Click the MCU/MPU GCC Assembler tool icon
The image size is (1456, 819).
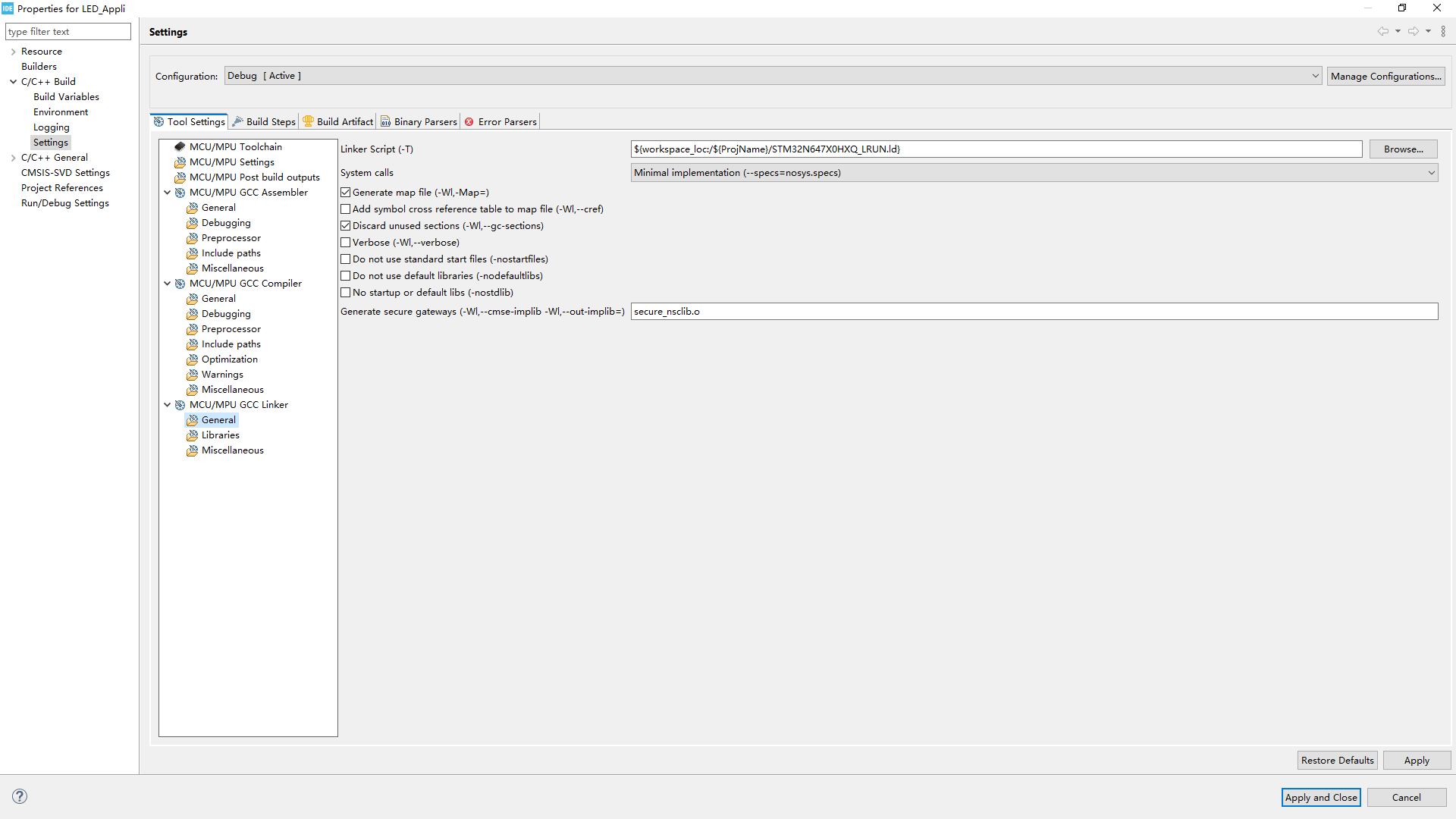(x=180, y=193)
